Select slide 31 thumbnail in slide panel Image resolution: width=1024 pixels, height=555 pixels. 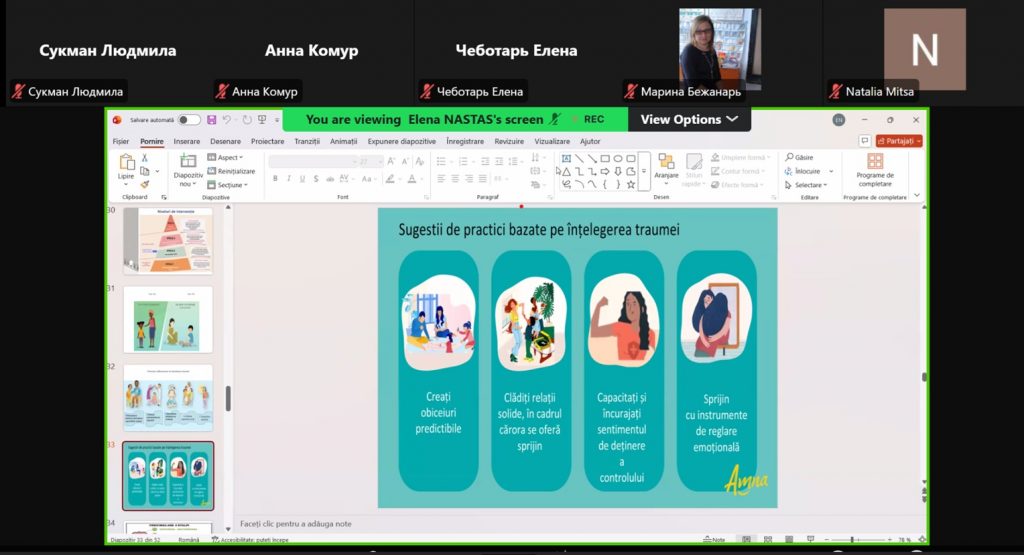point(168,319)
